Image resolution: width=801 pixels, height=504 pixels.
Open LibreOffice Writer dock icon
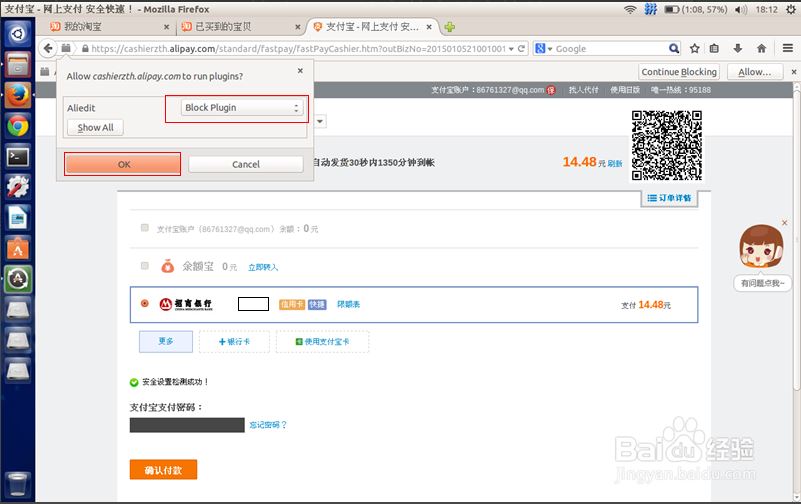point(18,218)
